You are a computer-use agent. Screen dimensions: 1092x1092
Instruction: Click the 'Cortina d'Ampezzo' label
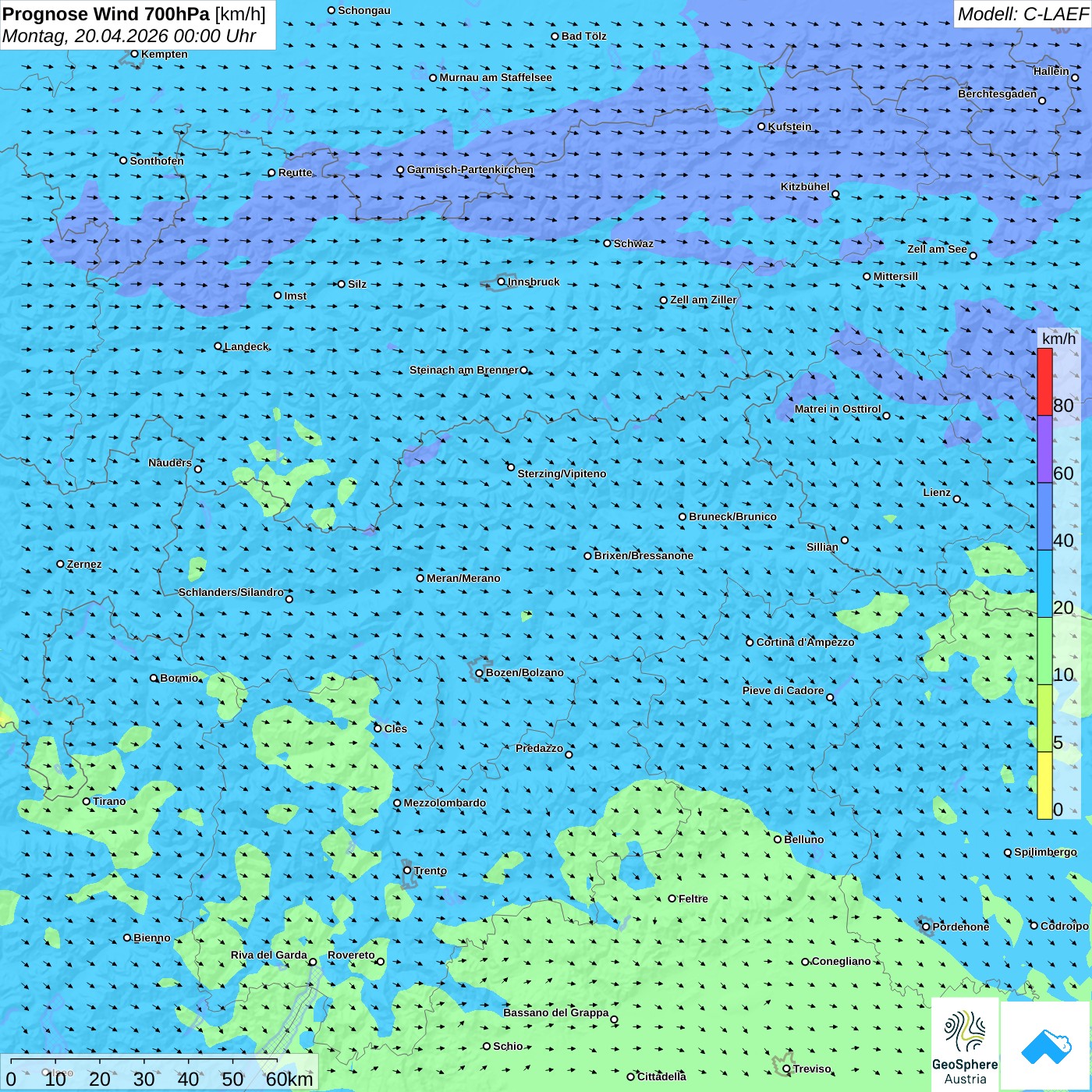[806, 642]
